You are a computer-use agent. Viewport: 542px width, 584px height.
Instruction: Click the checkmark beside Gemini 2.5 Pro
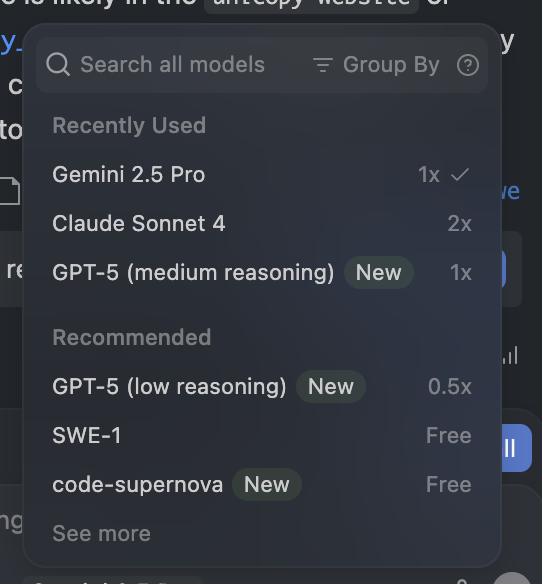pyautogui.click(x=460, y=174)
